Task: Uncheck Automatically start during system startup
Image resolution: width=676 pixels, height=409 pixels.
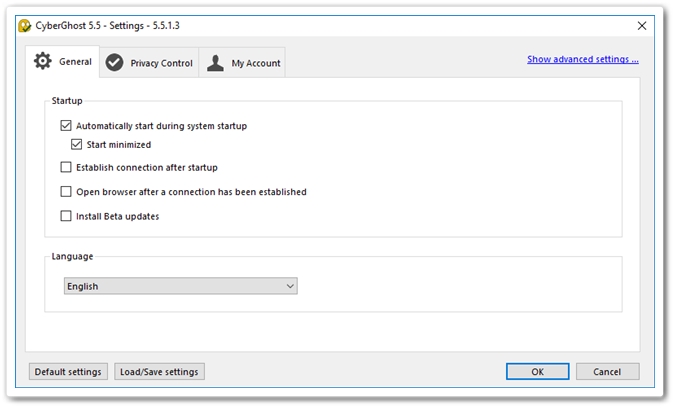Action: pos(66,126)
